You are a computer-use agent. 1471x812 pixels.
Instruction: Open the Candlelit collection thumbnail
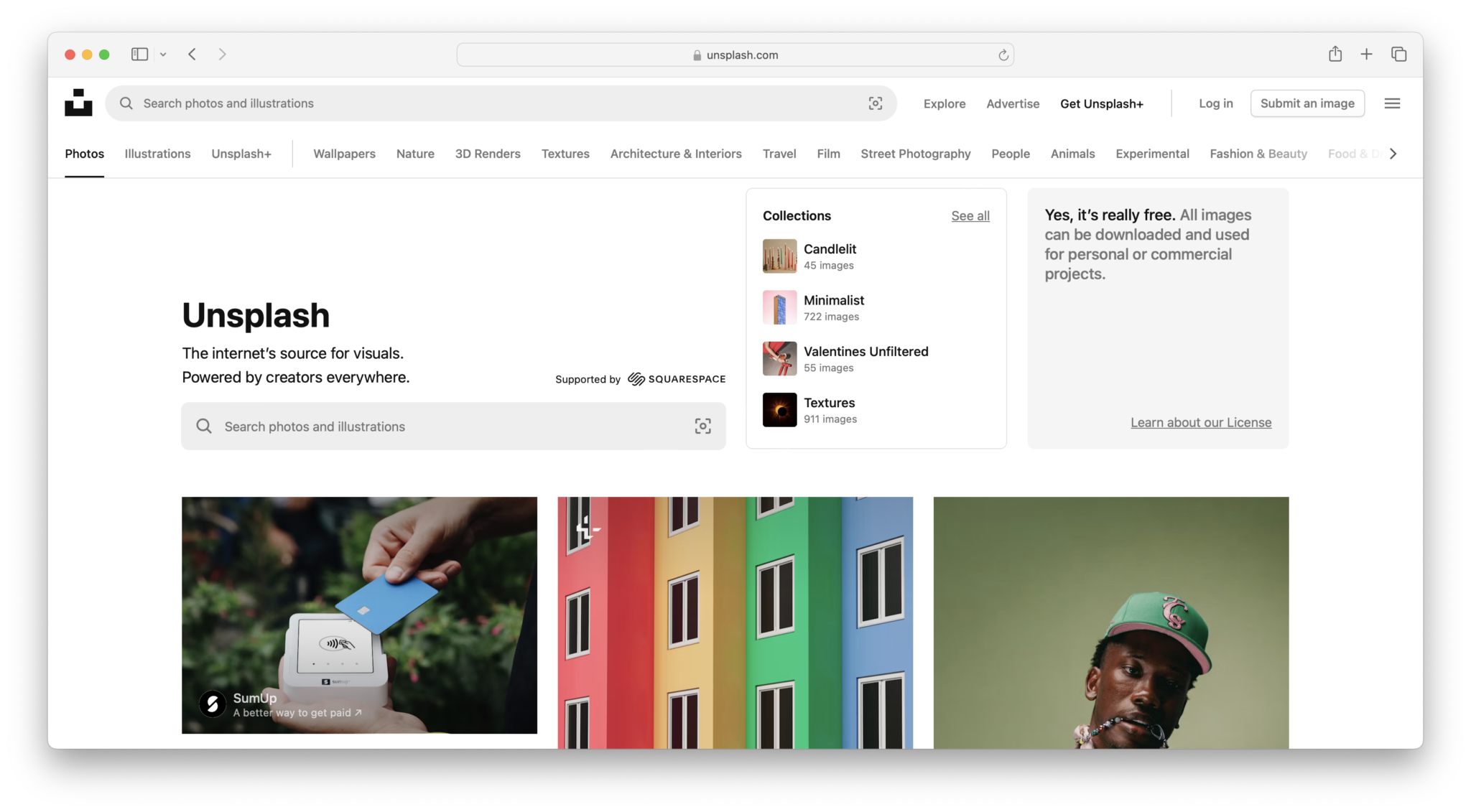(x=779, y=256)
